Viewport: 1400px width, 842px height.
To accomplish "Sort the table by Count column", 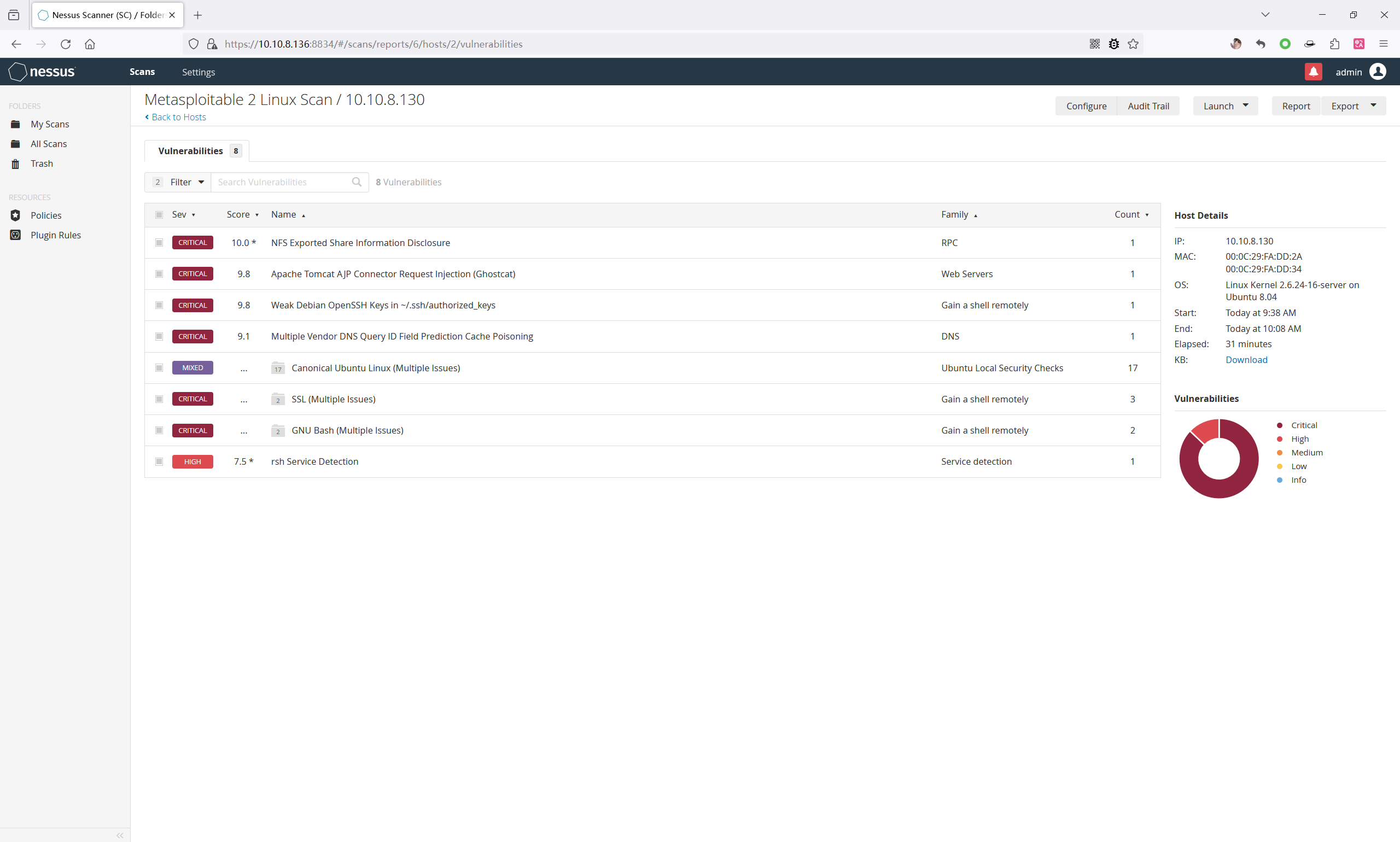I will coord(1131,215).
